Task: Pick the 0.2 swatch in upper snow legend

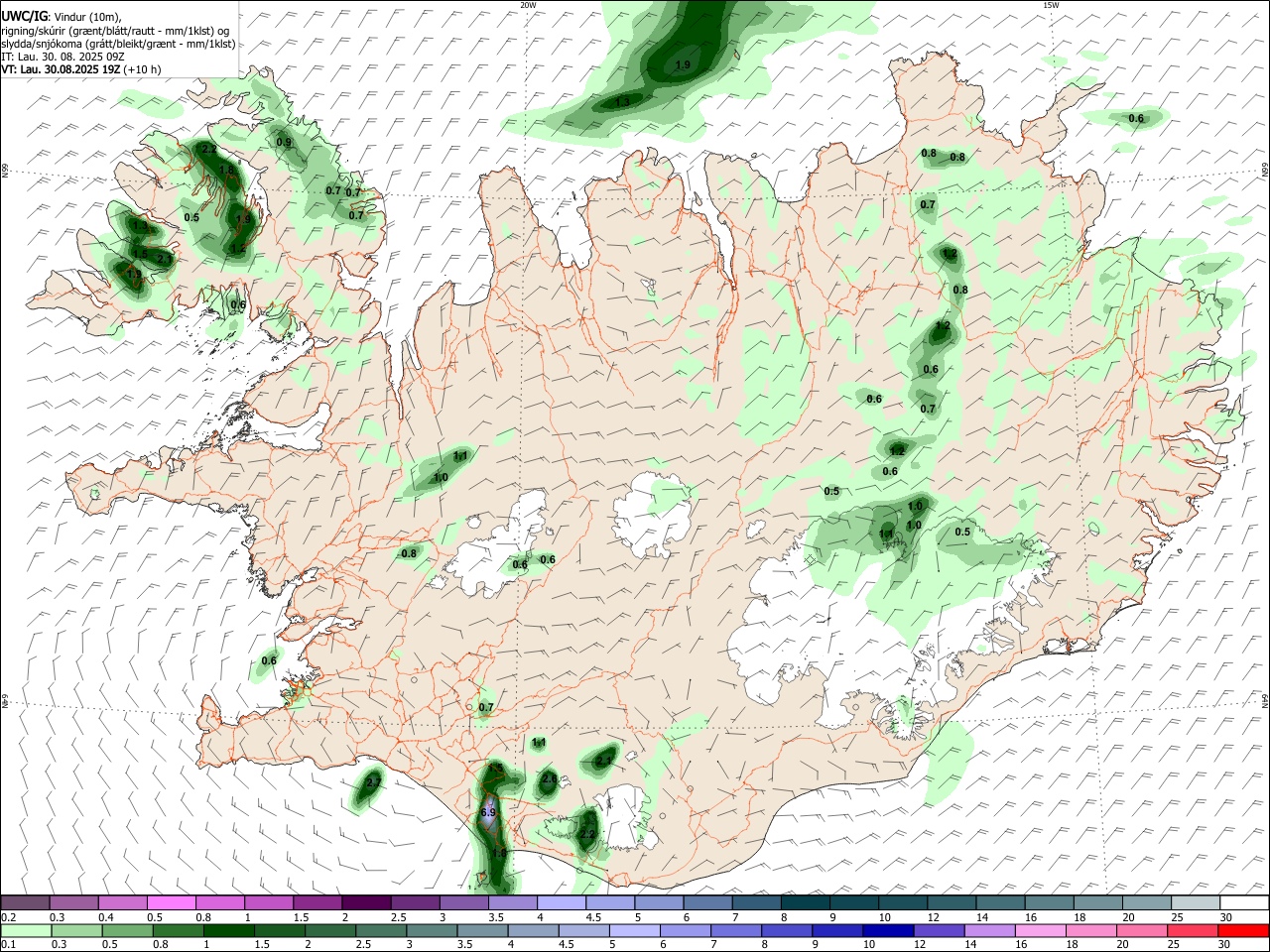Action: pyautogui.click(x=27, y=902)
